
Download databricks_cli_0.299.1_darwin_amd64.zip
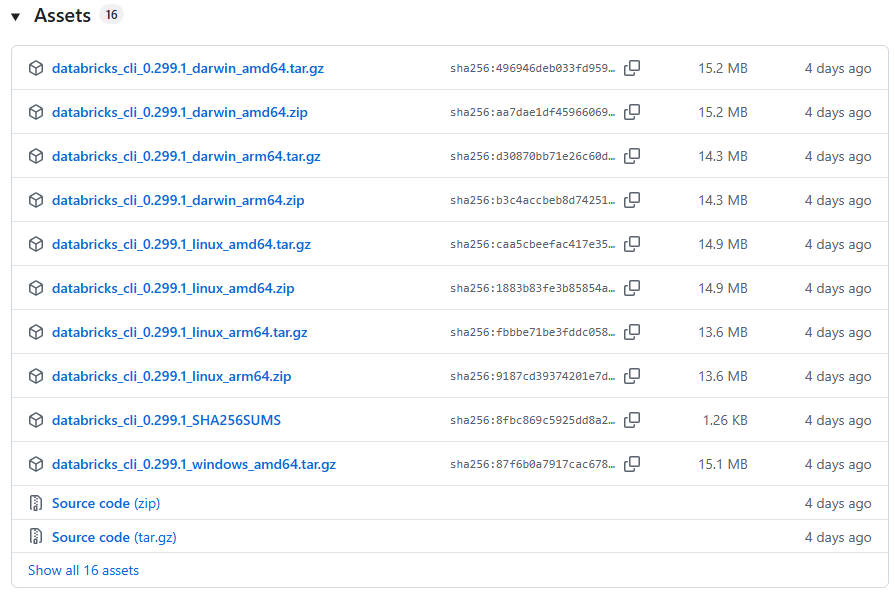[180, 112]
